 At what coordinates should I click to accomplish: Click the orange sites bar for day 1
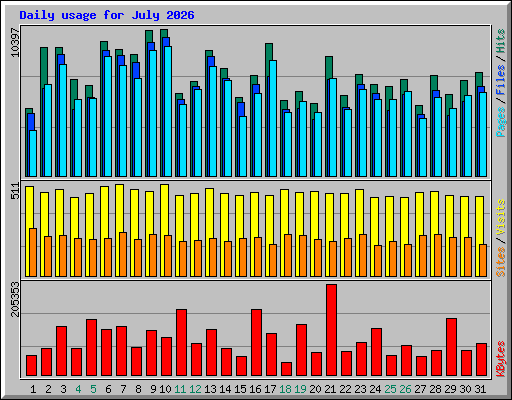click(33, 252)
